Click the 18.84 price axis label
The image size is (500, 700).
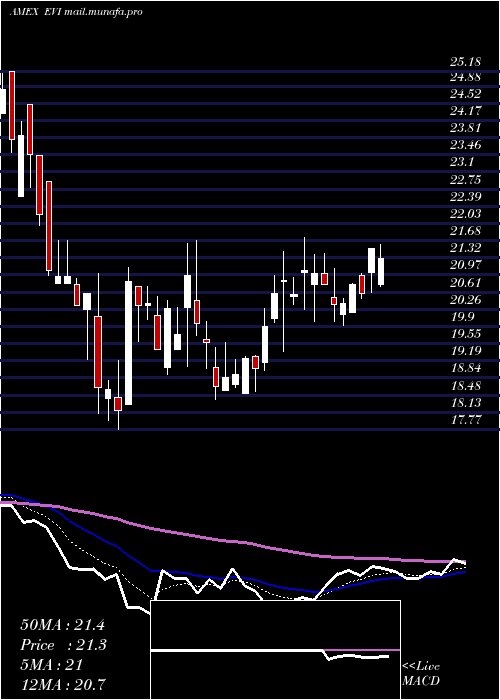[465, 368]
